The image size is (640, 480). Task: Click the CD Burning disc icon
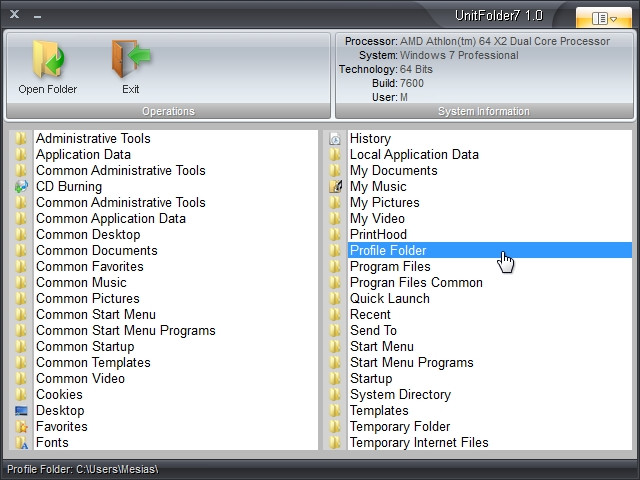[21, 187]
